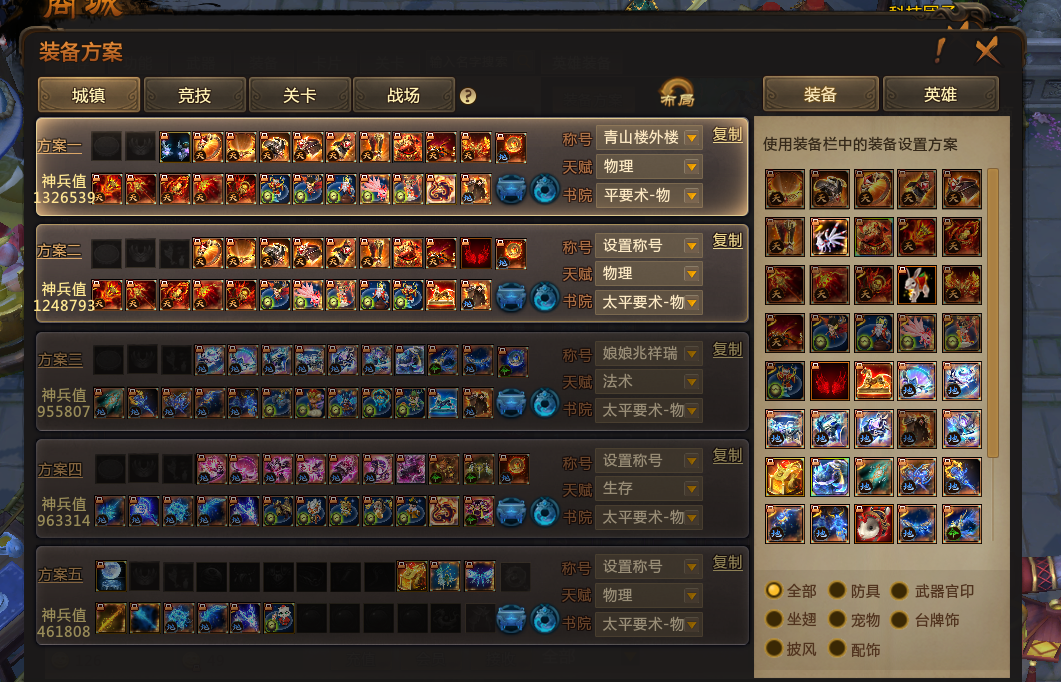Click the blue cauldron icon in 方案一 row
Image resolution: width=1061 pixels, height=682 pixels.
(511, 189)
